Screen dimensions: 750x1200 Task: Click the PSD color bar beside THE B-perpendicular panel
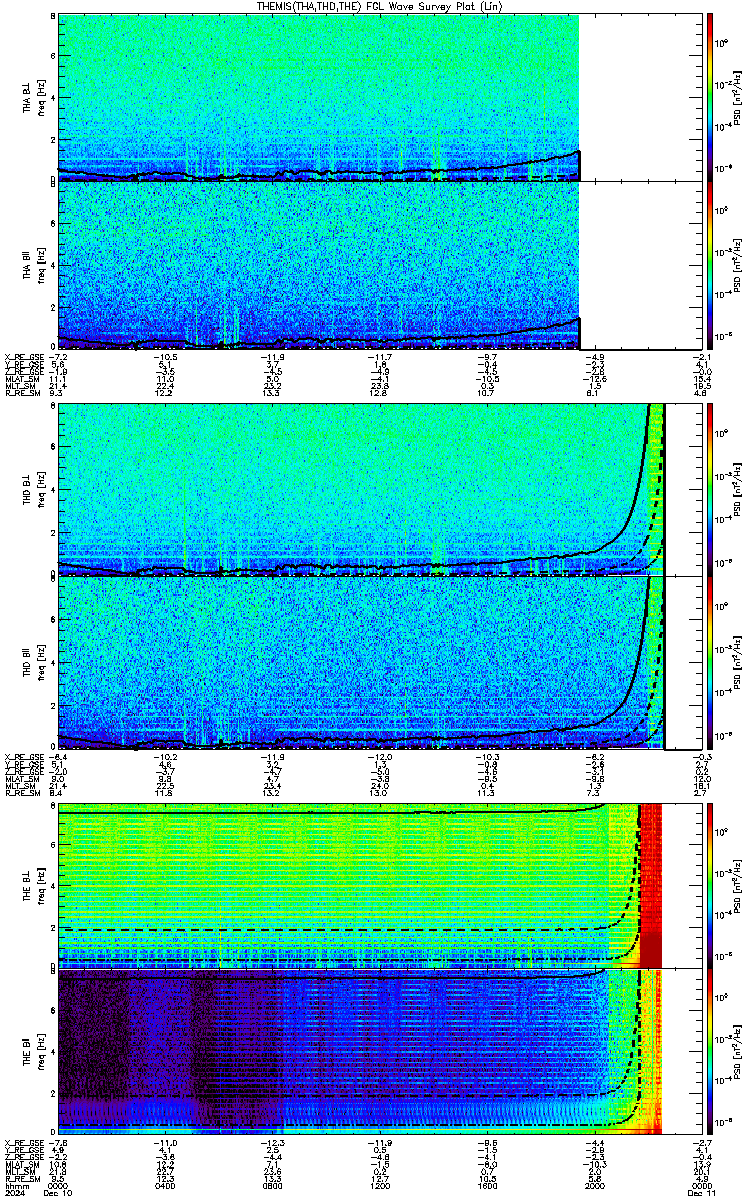point(710,884)
